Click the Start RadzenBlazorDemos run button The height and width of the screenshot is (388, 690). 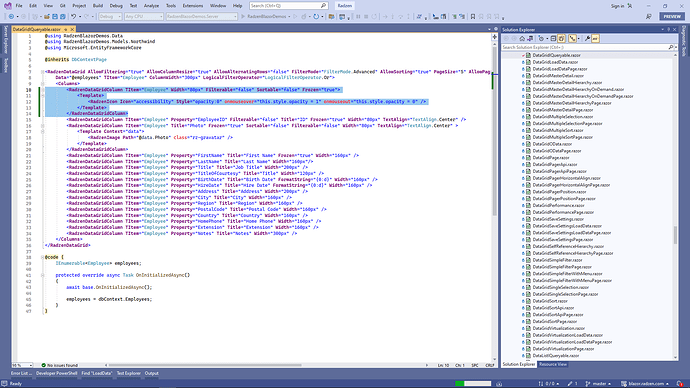[x=264, y=16]
